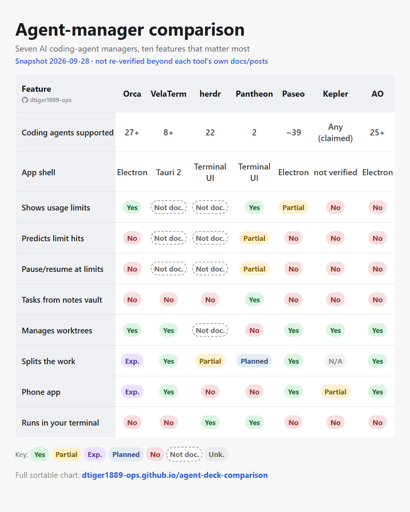410x512 pixels.
Task: Click herdr's Yes badge for Runs in your terminal
Action: [210, 422]
